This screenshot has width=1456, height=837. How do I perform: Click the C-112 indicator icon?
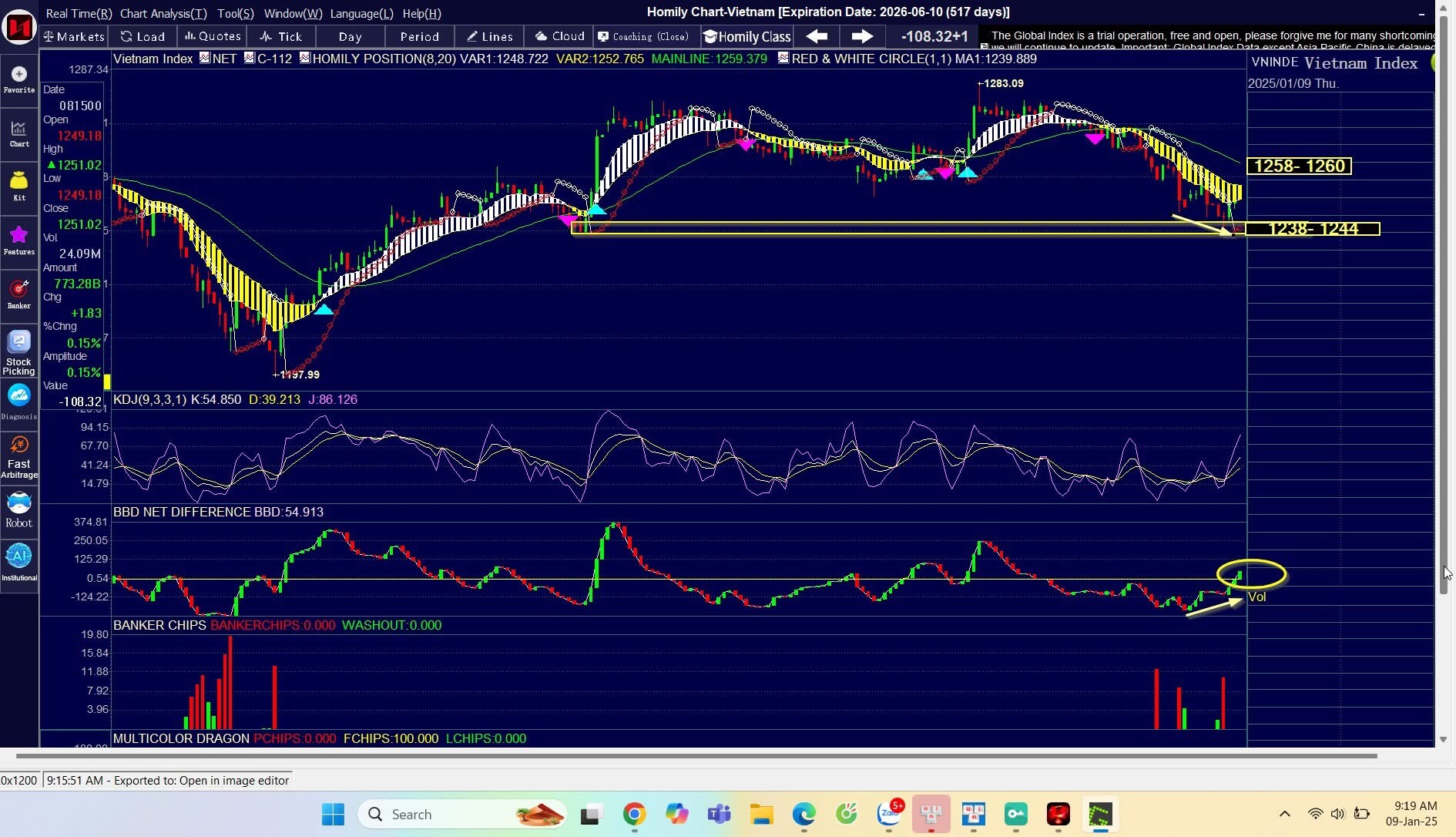(x=250, y=58)
